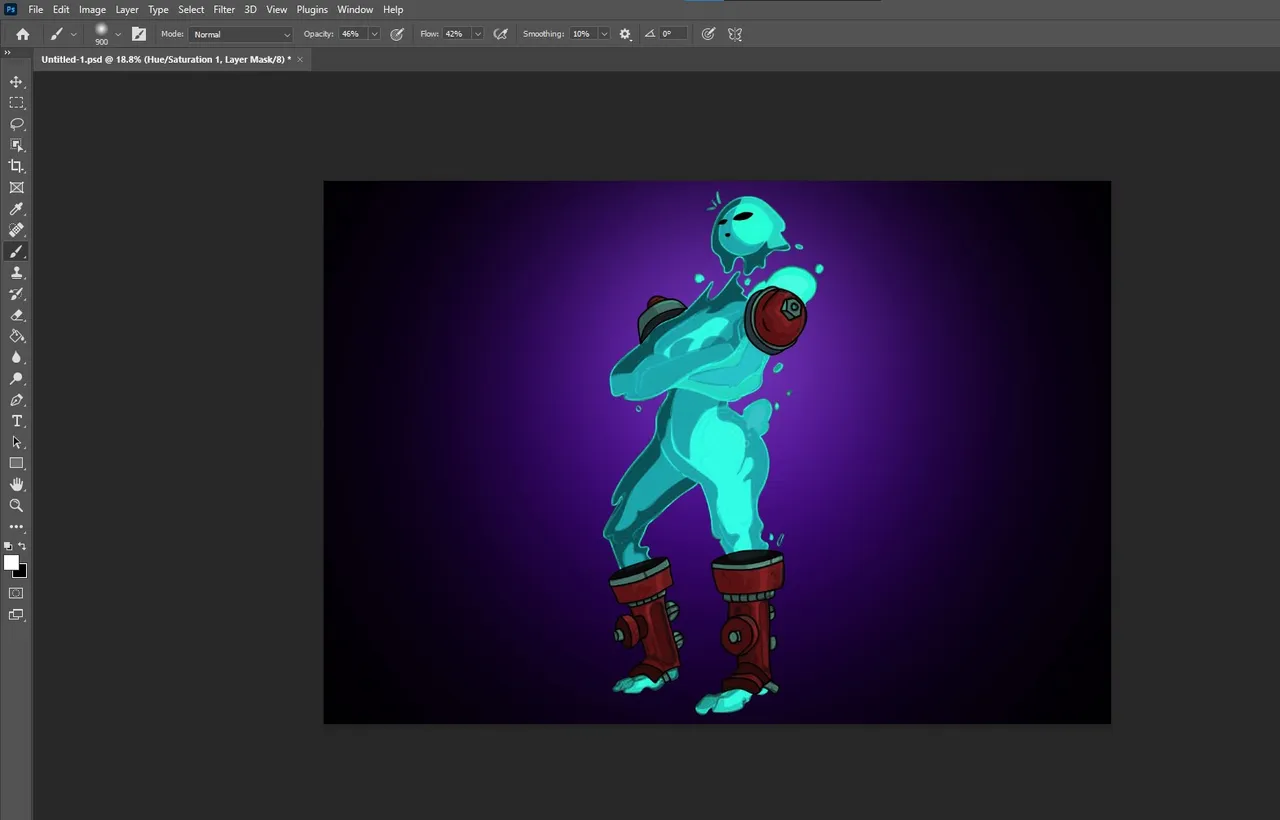Viewport: 1280px width, 820px height.
Task: Select the Move tool
Action: coord(16,82)
